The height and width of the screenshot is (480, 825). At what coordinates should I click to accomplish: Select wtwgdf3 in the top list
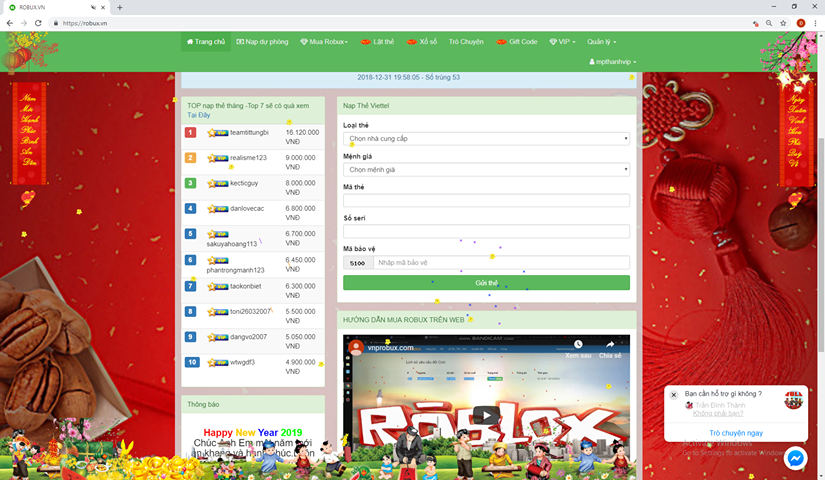242,362
